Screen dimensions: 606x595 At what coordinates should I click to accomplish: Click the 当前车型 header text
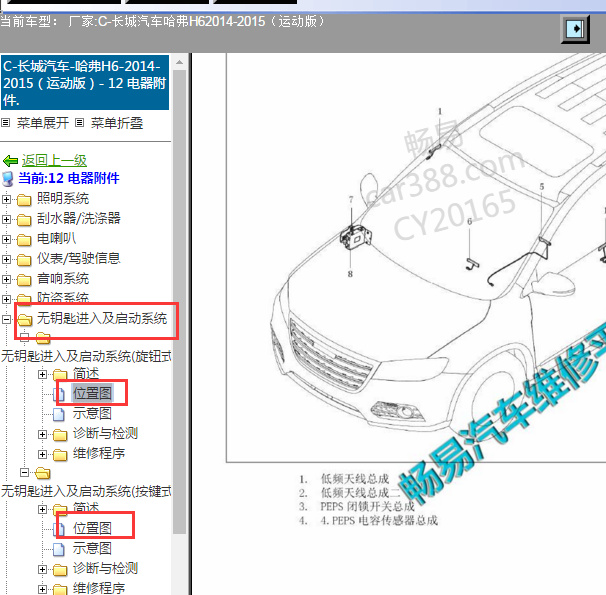(x=162, y=21)
